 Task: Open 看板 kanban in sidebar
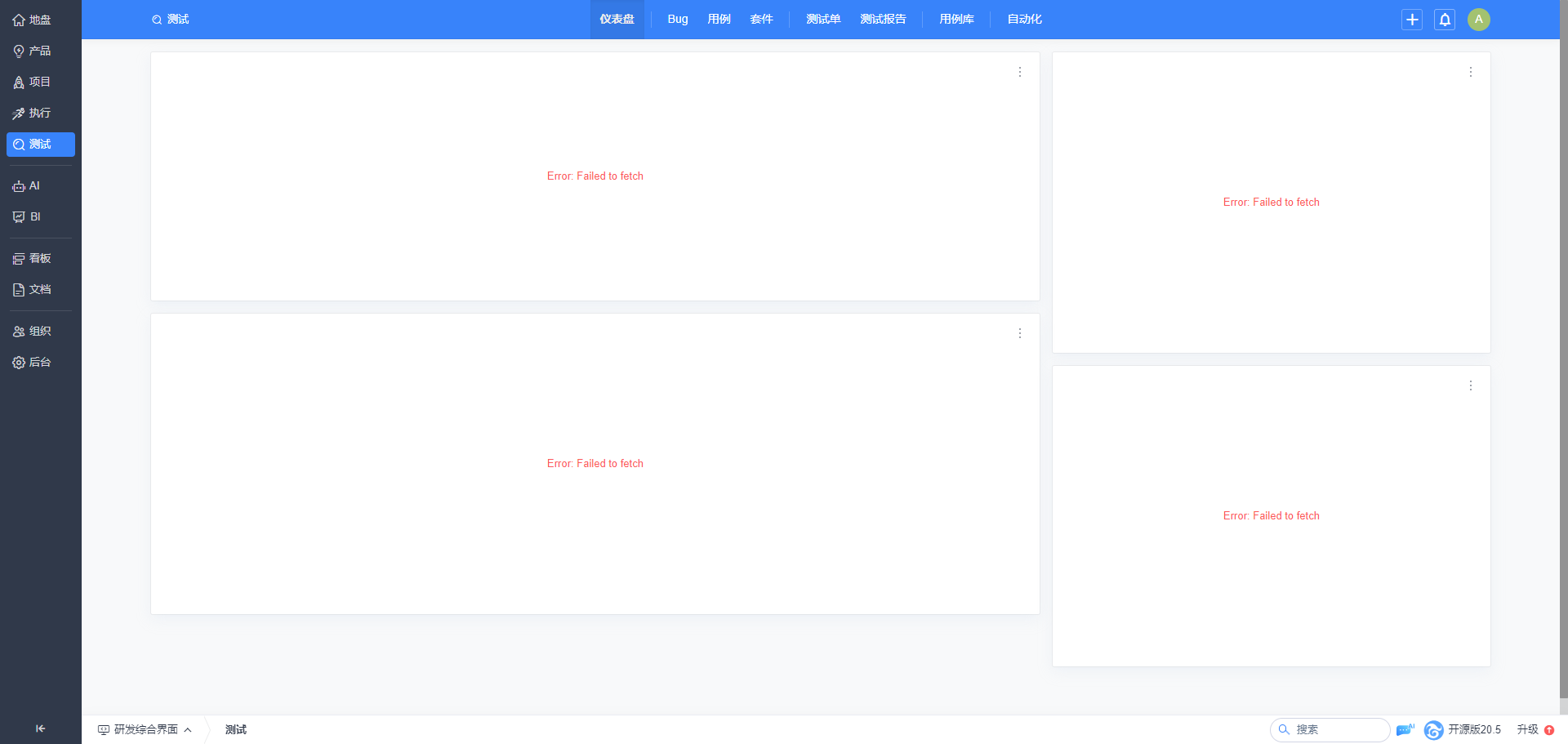(40, 259)
